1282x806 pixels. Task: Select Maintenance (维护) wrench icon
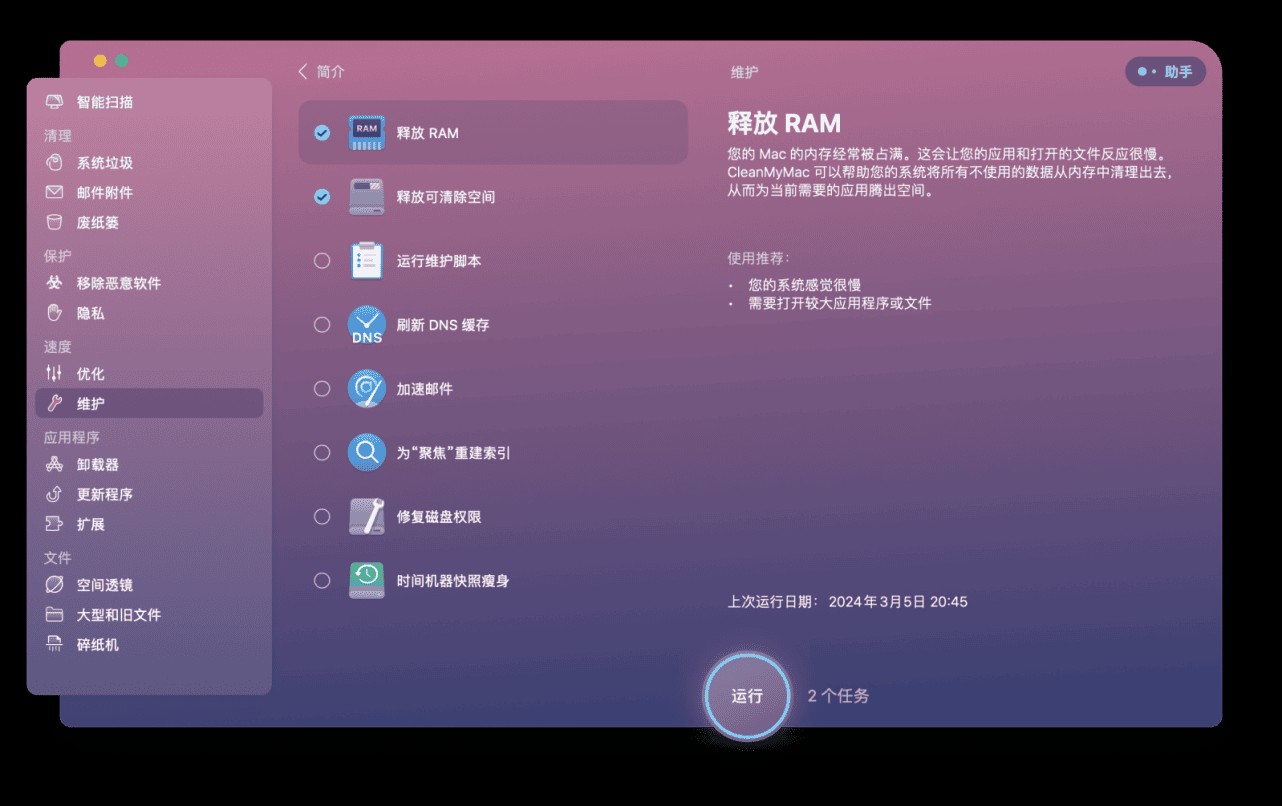point(55,404)
